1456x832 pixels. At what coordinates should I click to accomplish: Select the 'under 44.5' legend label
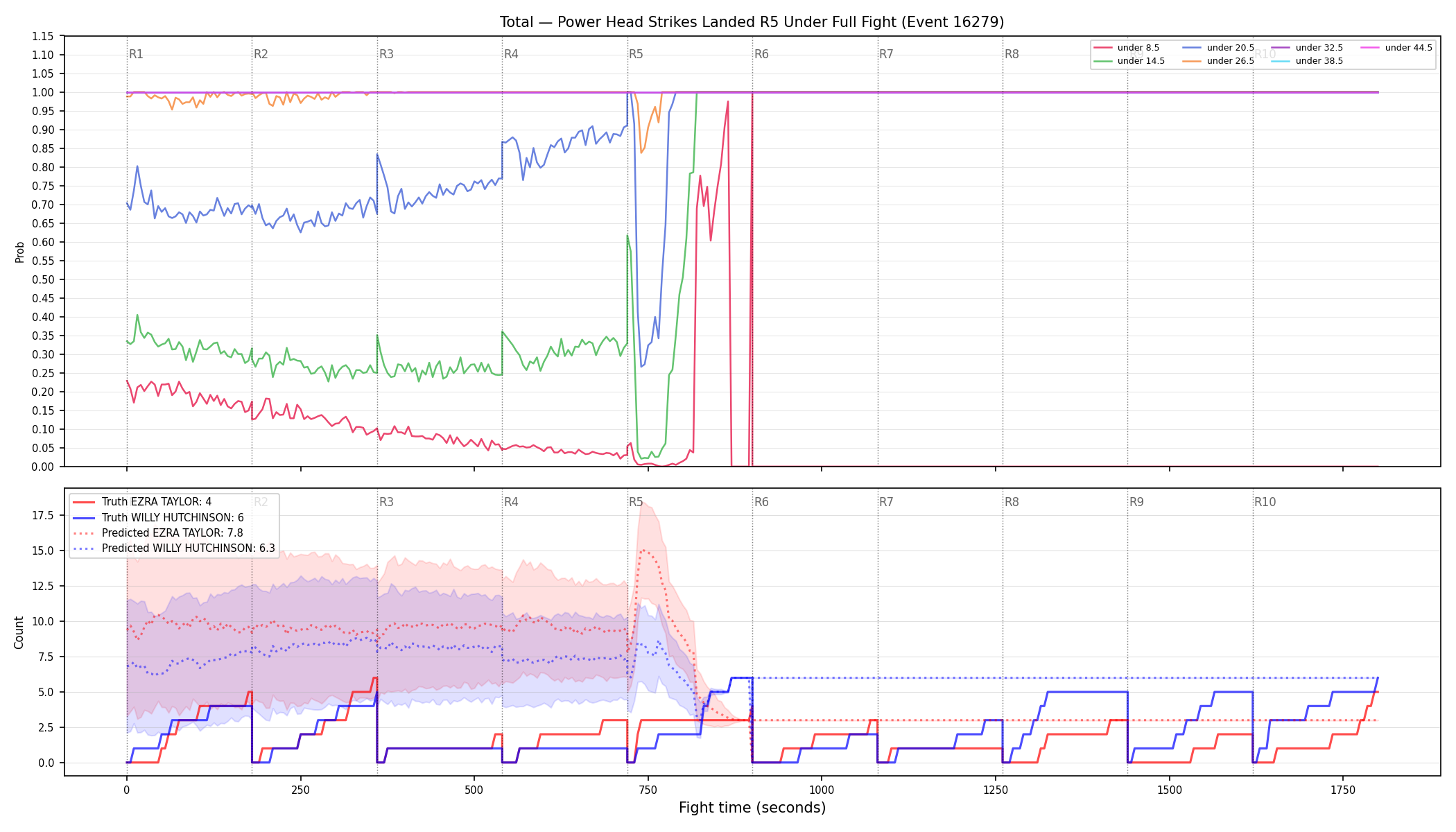click(x=1408, y=48)
